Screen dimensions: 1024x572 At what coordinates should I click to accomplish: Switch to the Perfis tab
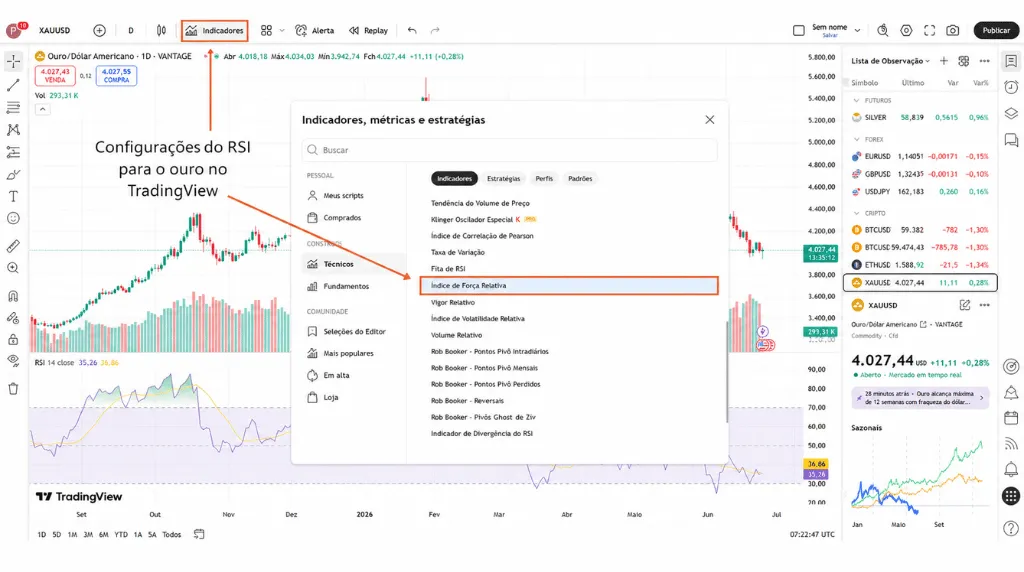click(544, 178)
